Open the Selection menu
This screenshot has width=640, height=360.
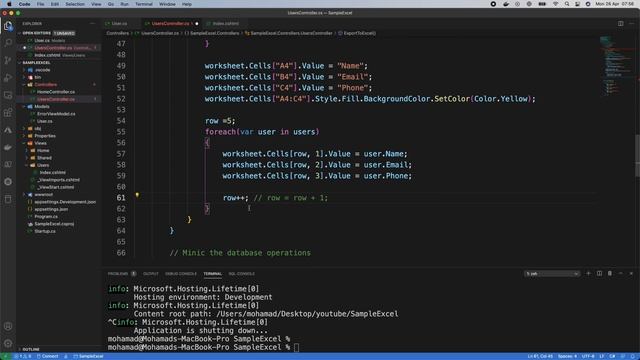75,4
